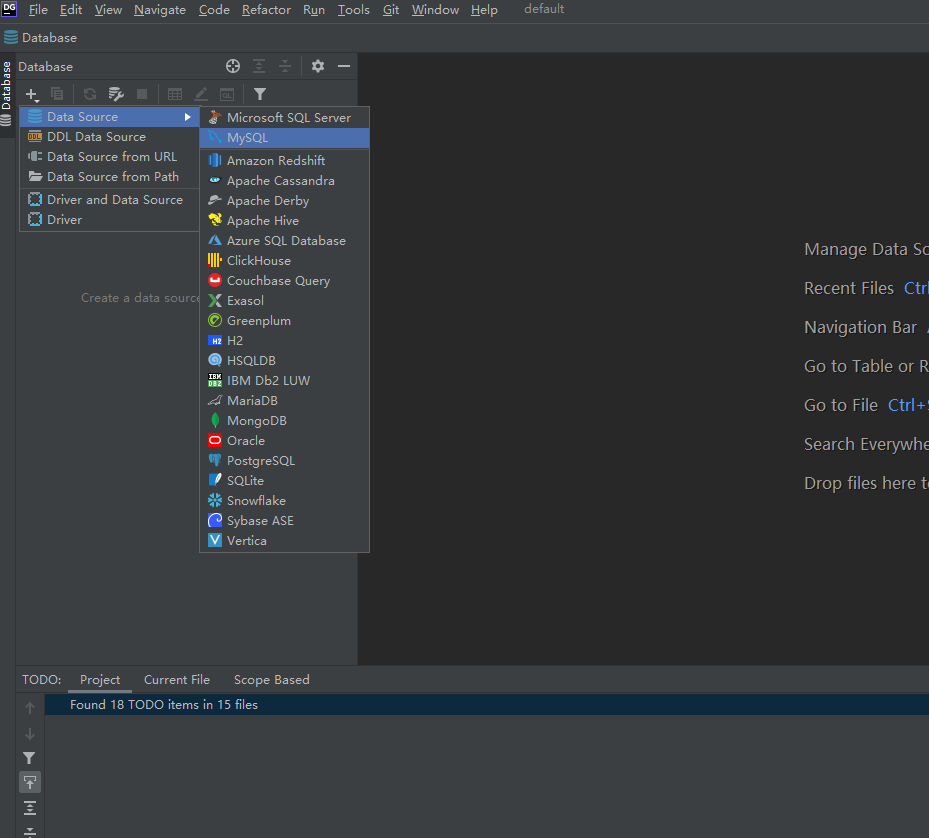Click the locate crosshair icon in Database panel header
This screenshot has height=838, width=929.
(x=233, y=66)
